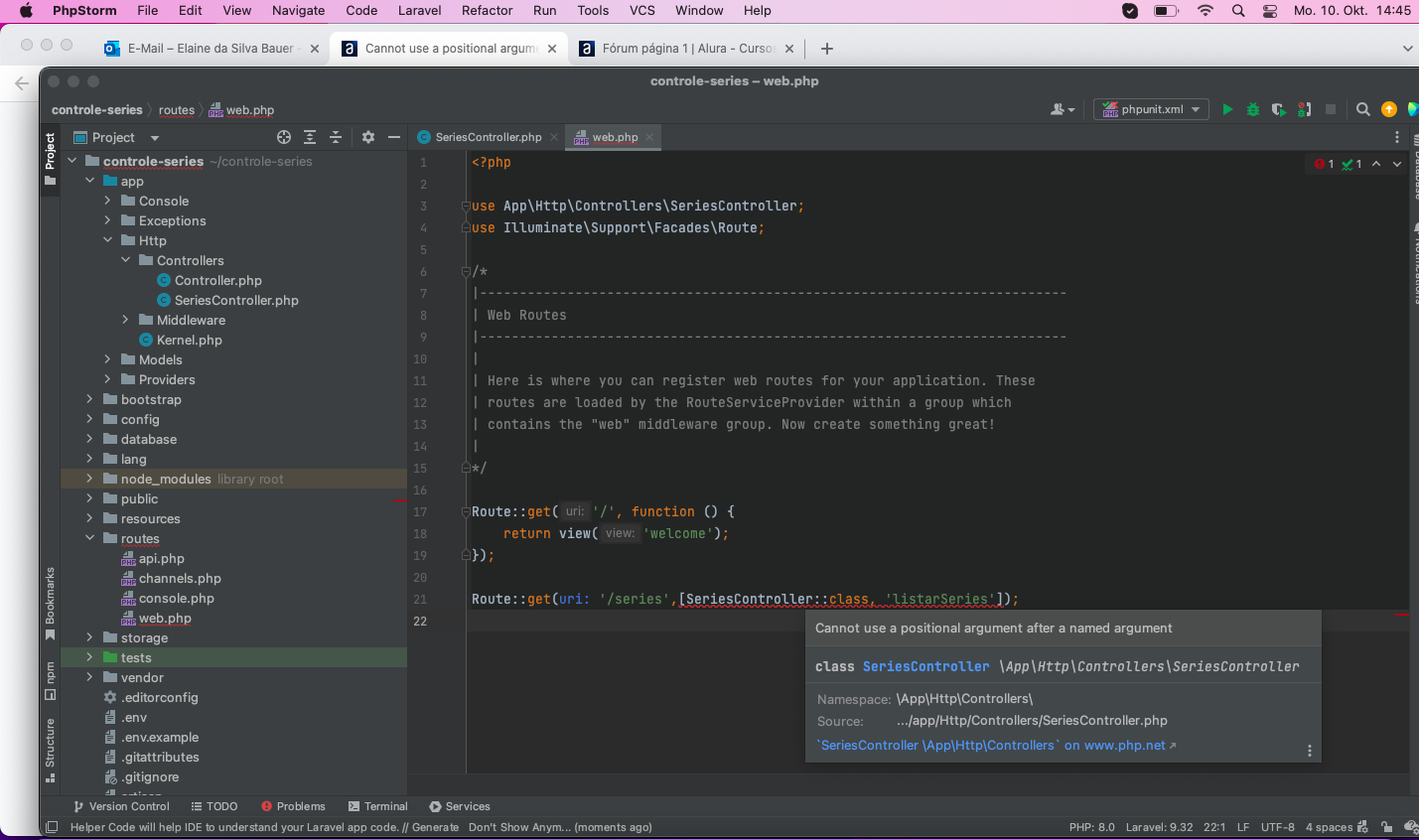
Task: Toggle tool window bars icon in status bar
Action: tap(52, 827)
